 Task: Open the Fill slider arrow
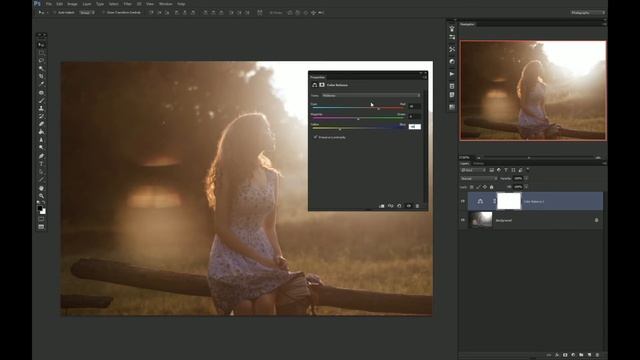click(526, 187)
